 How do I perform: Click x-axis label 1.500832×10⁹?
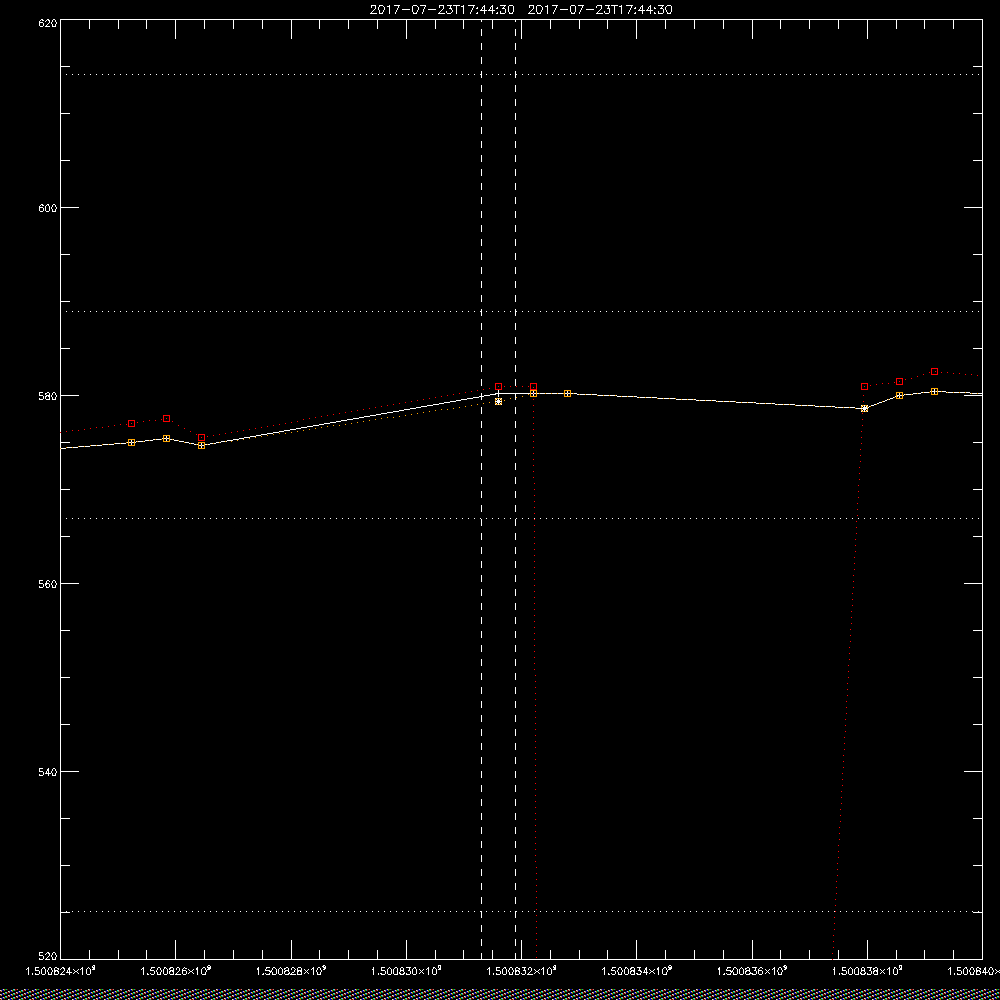pos(522,970)
